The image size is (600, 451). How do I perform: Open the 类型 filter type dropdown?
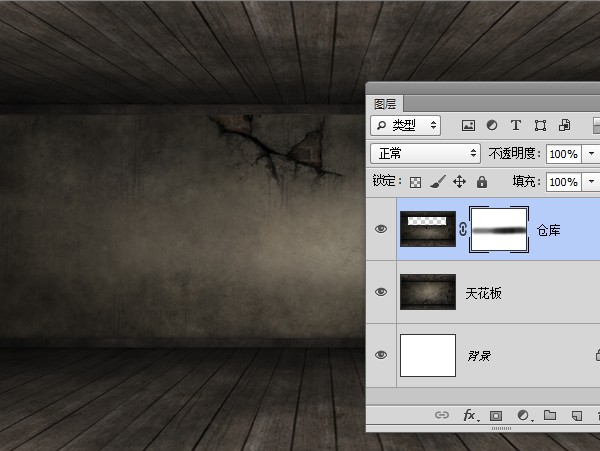pyautogui.click(x=406, y=125)
